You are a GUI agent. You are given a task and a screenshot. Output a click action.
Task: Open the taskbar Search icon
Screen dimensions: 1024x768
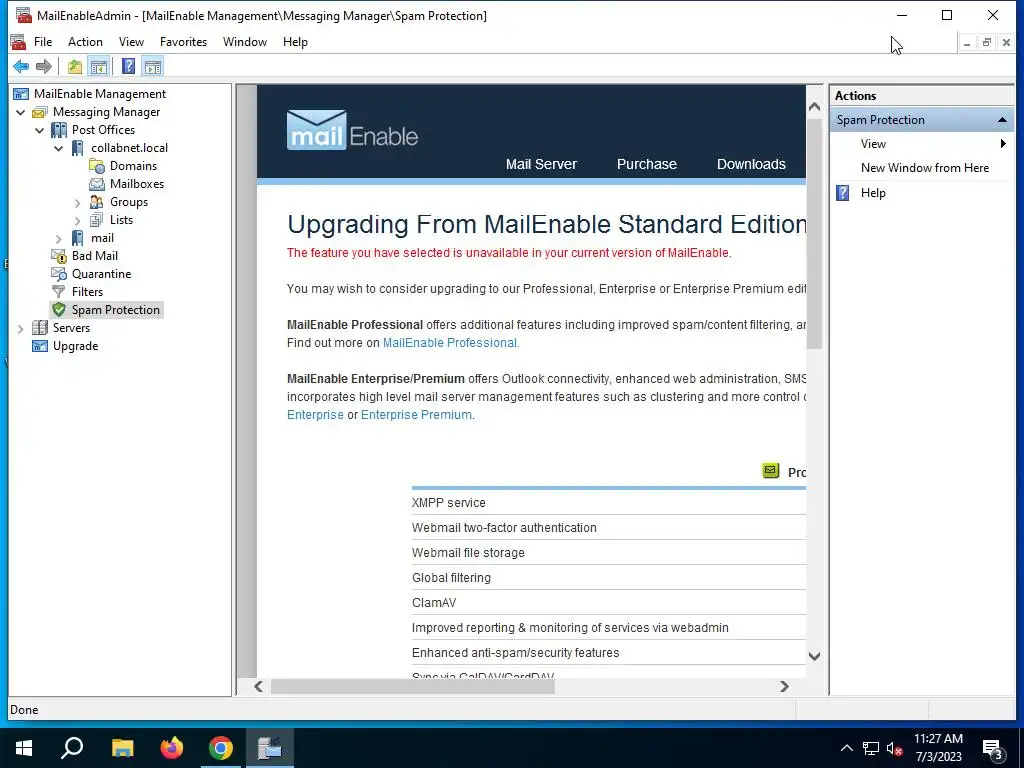pyautogui.click(x=72, y=748)
